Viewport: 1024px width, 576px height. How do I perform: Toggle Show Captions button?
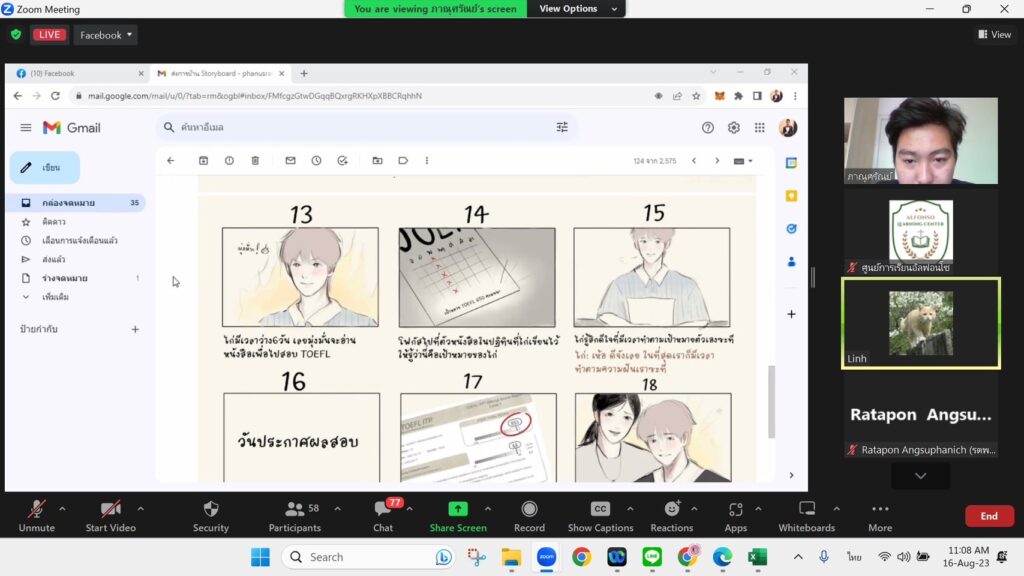pos(600,509)
